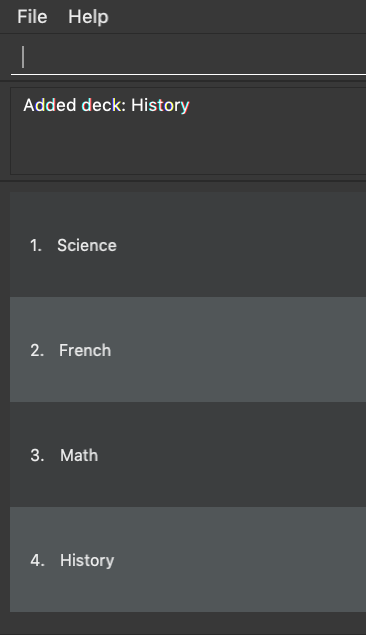
Task: Click the text cursor in command box
Action: click(x=23, y=57)
